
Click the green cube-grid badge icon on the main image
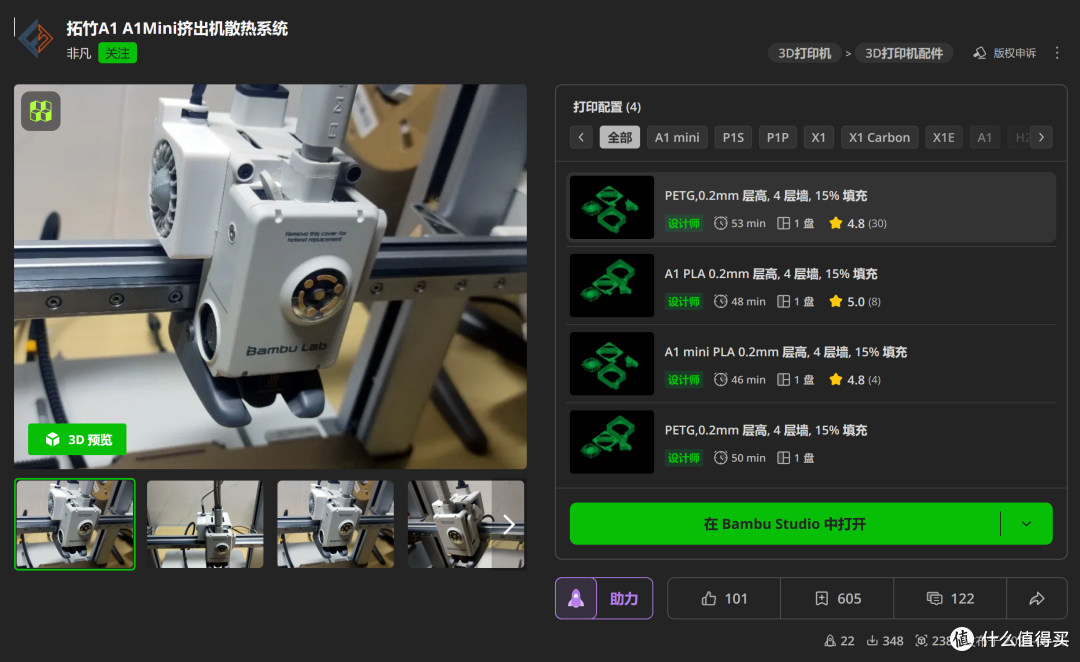(41, 111)
